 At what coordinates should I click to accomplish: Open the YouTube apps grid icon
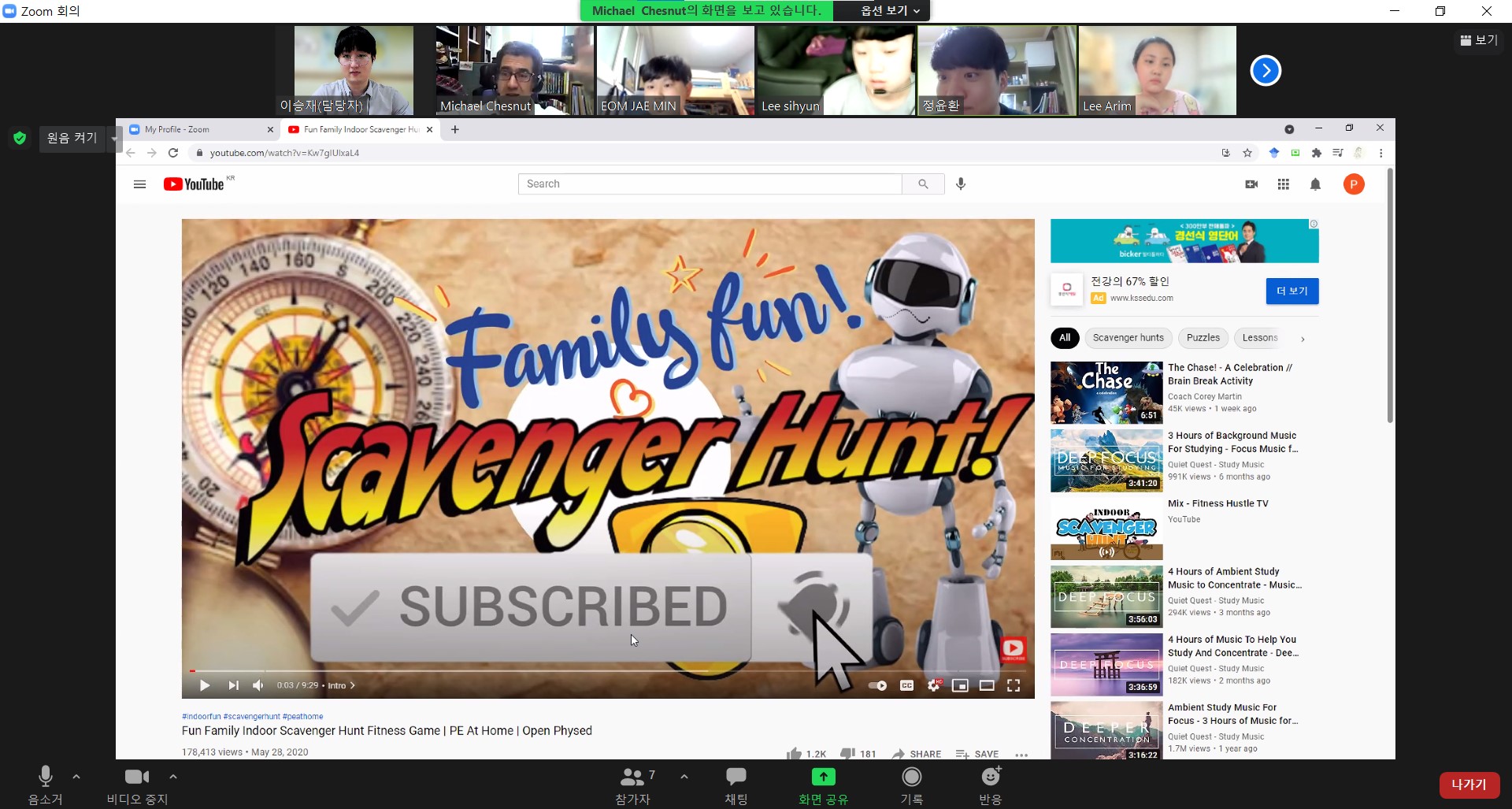point(1284,184)
